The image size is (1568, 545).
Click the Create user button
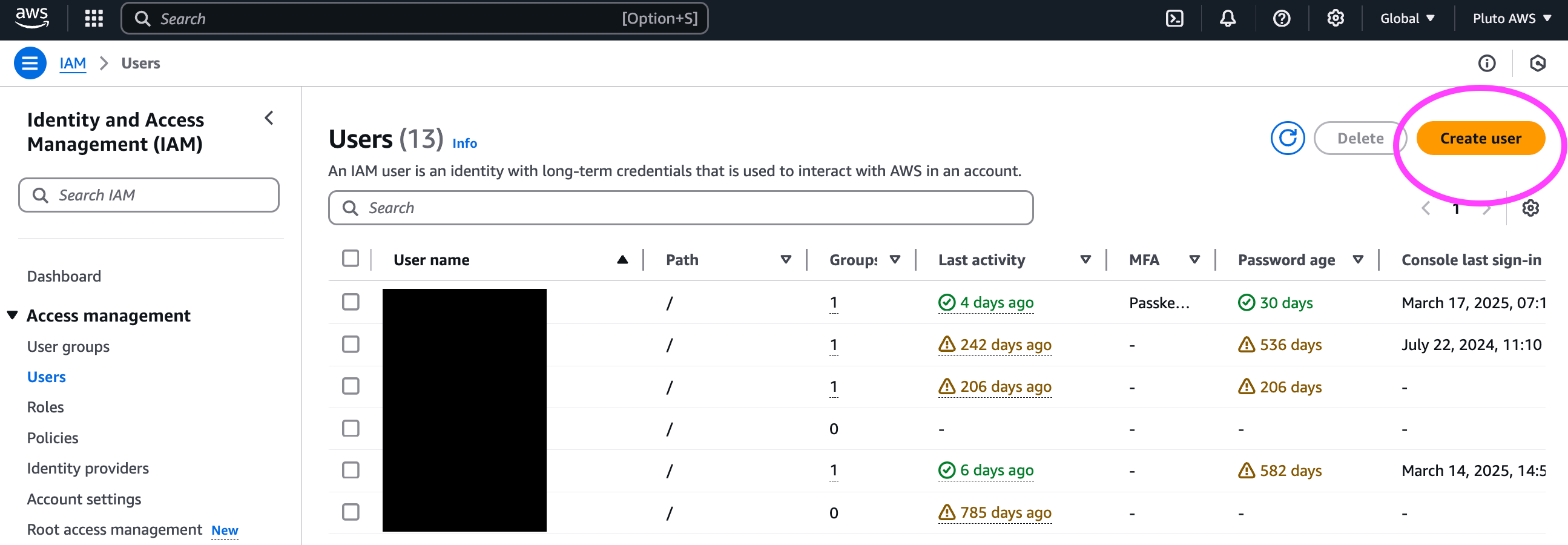pos(1480,138)
